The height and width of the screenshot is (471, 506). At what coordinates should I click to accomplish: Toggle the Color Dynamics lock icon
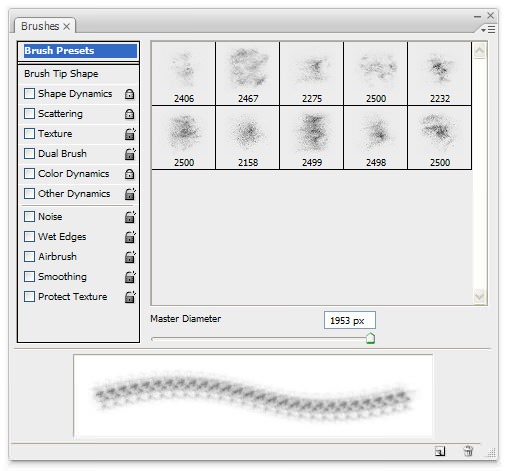point(129,174)
